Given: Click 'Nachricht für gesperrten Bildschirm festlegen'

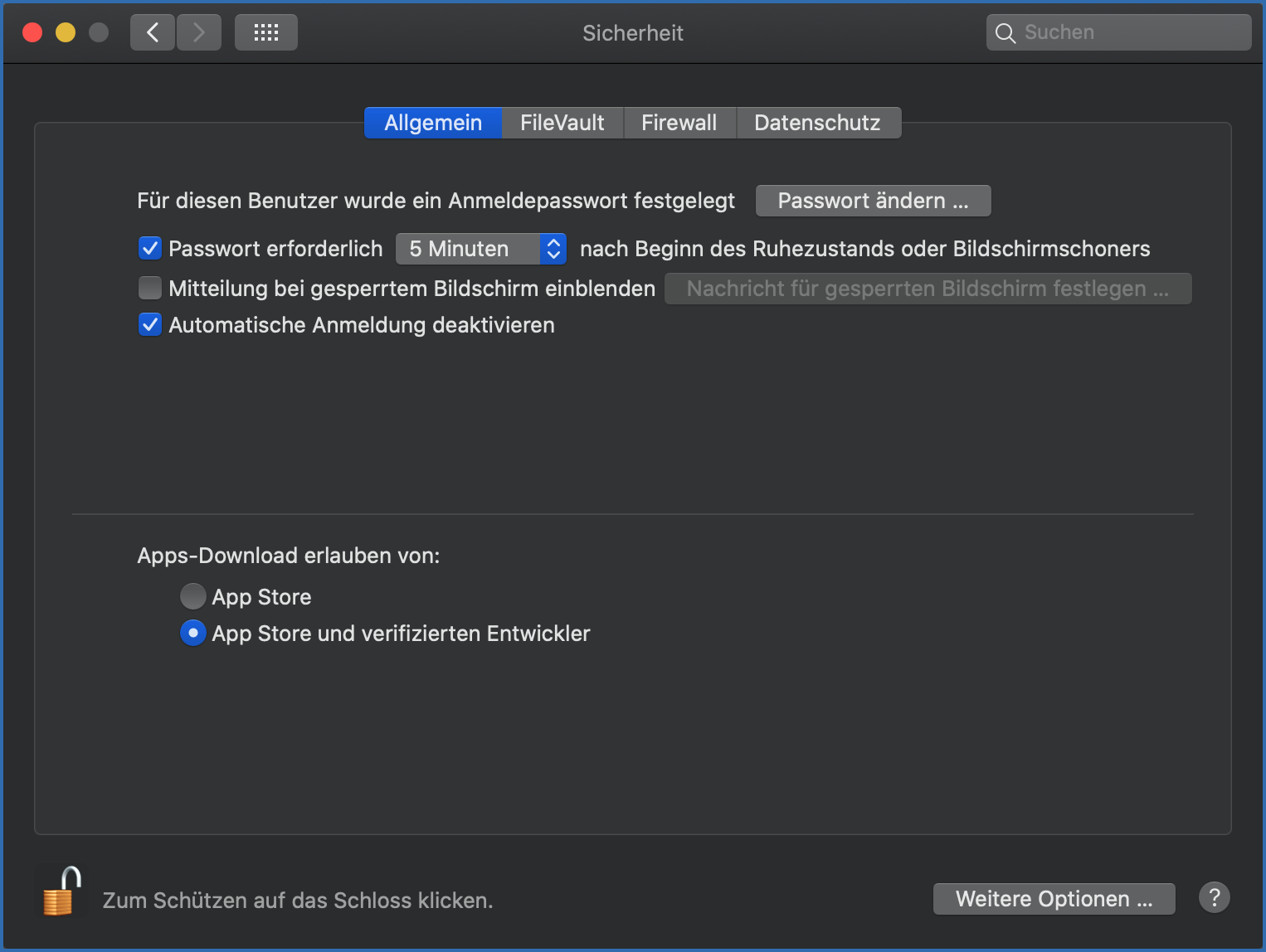Looking at the screenshot, I should coord(928,288).
